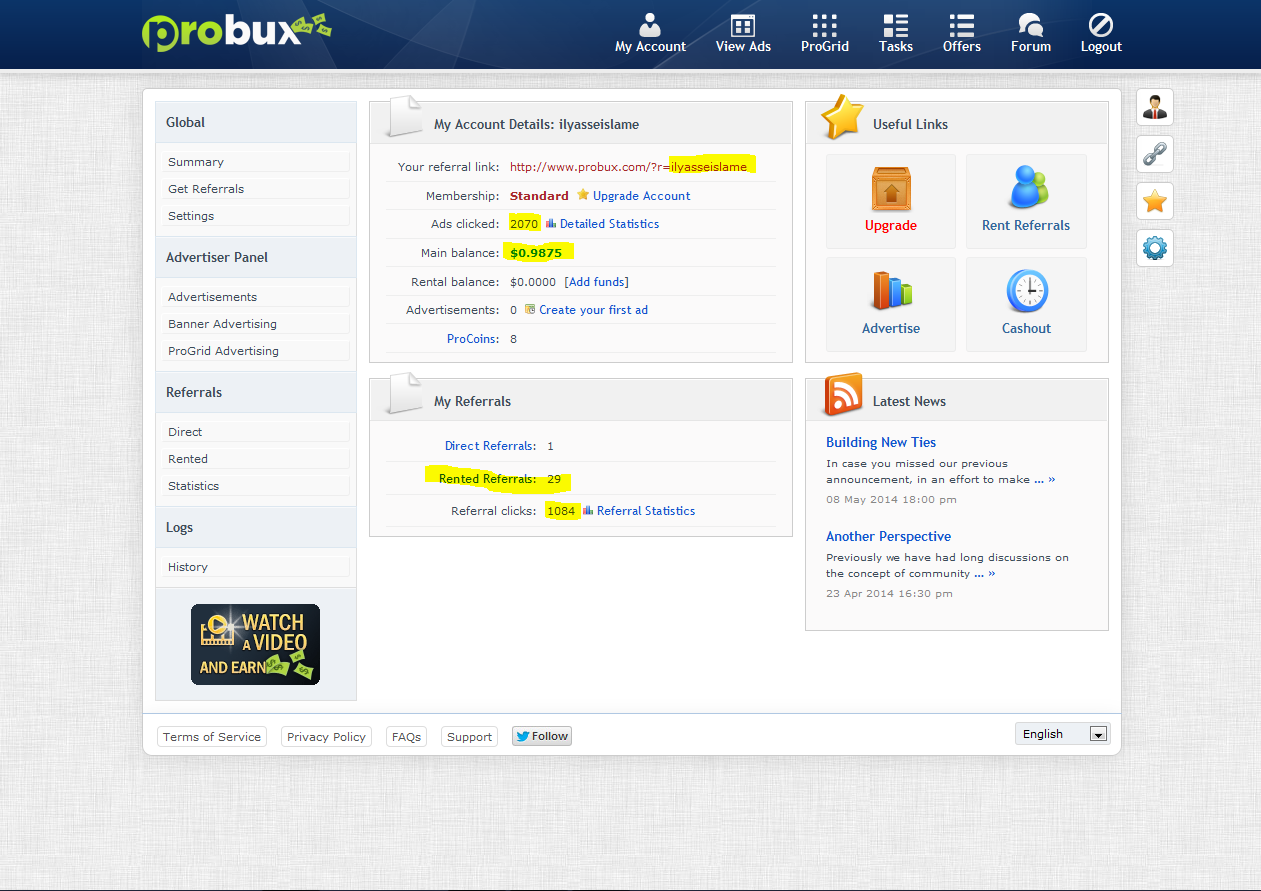Open Settings in the sidebar
This screenshot has height=891, width=1261.
256,216
